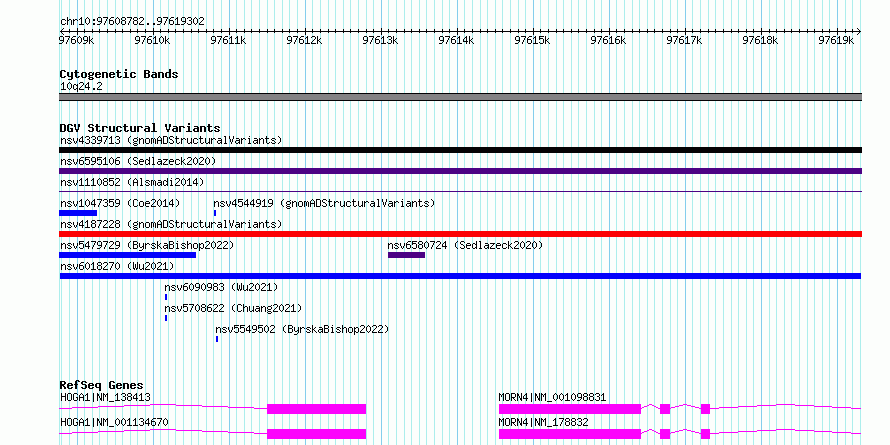Image resolution: width=890 pixels, height=445 pixels.
Task: Click the RefSeq Genes track title
Action: [x=101, y=385]
